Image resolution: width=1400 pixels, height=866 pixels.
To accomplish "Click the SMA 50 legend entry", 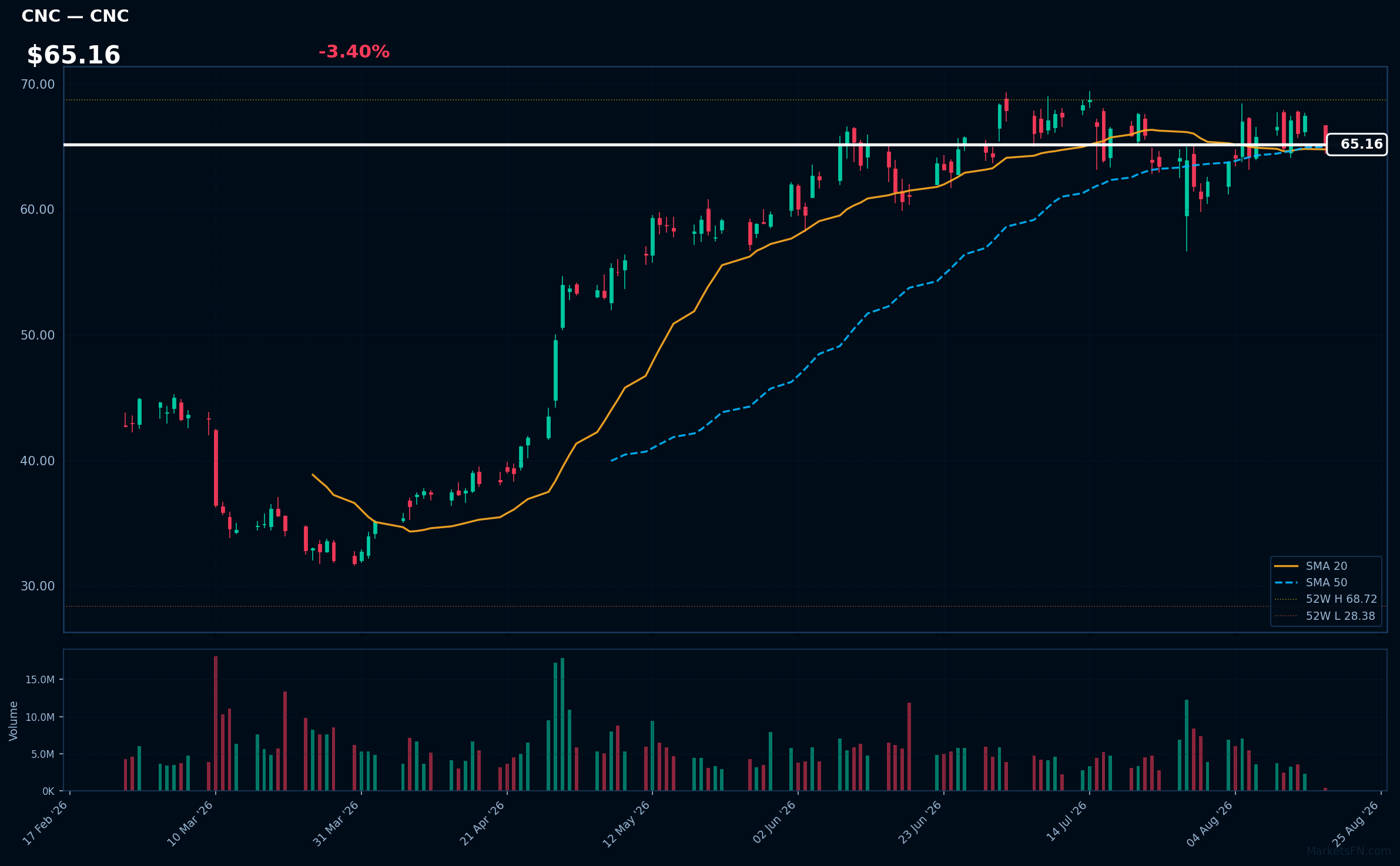I will pos(1326,583).
